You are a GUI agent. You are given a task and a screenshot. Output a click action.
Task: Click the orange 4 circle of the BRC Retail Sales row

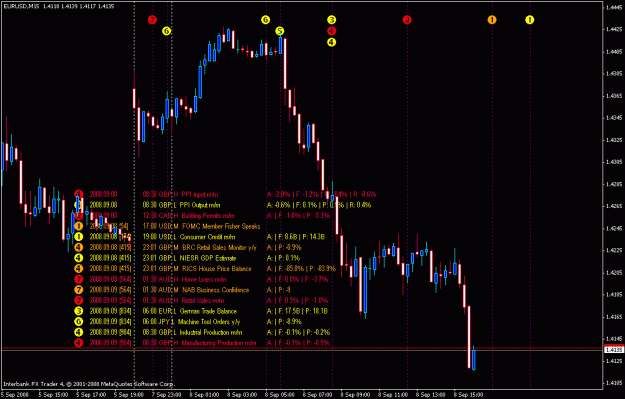coord(79,248)
